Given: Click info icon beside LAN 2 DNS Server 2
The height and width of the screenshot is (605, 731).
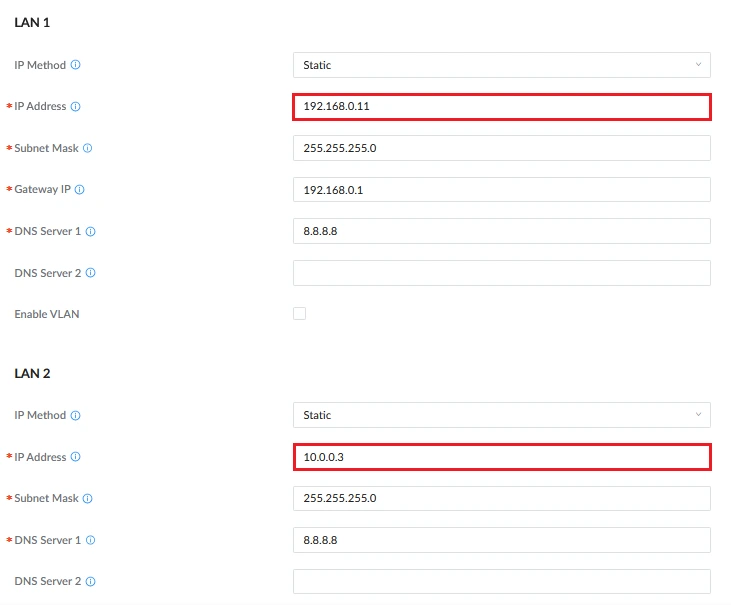Looking at the screenshot, I should tap(91, 582).
